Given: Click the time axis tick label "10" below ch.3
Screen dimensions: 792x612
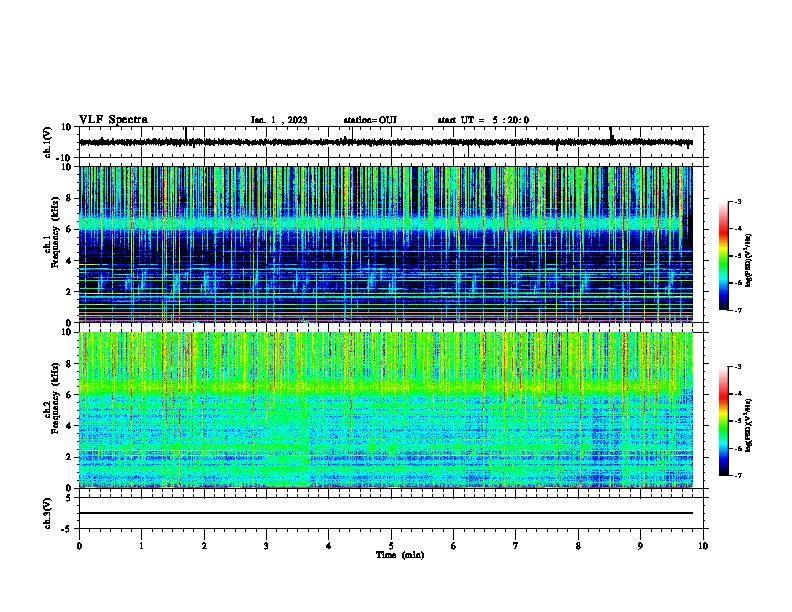Looking at the screenshot, I should click(x=703, y=546).
